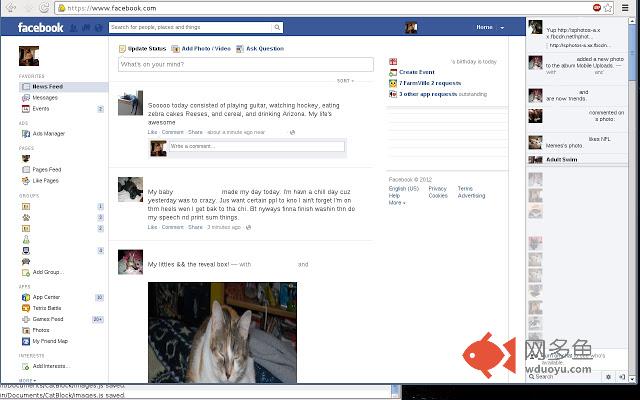
Task: Open News Feed in the sidebar
Action: pyautogui.click(x=63, y=87)
